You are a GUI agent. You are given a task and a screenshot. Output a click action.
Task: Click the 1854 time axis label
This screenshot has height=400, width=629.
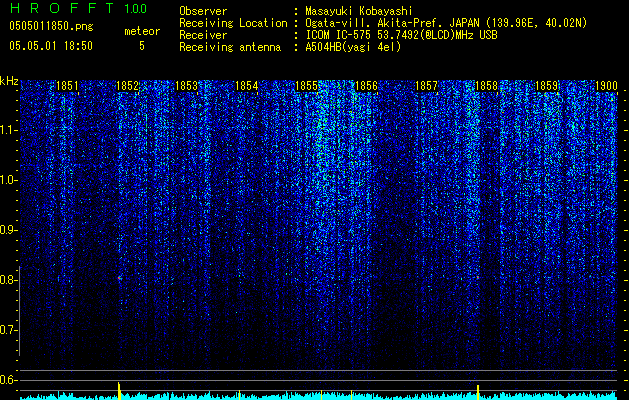247,86
